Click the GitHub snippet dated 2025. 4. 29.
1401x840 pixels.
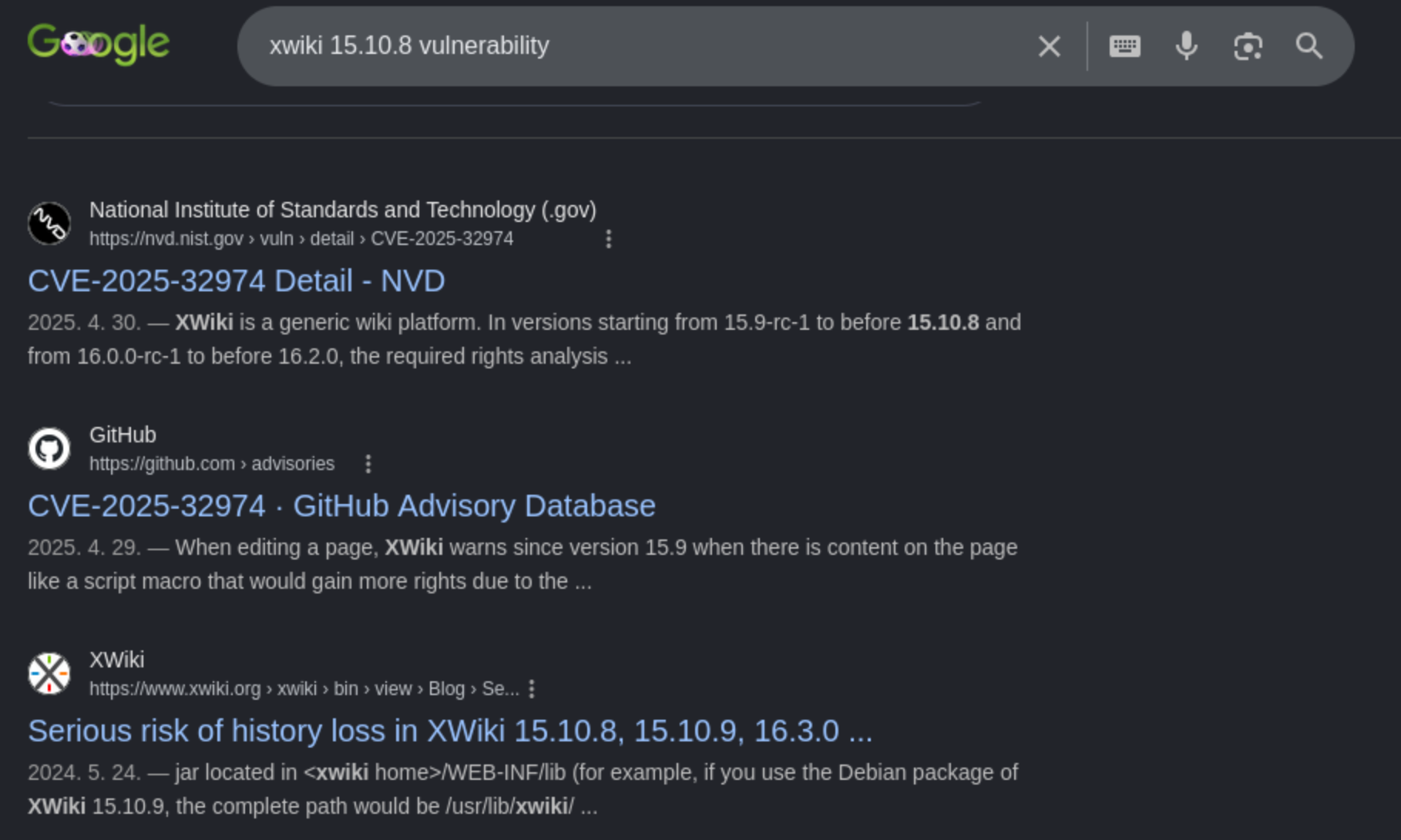[523, 564]
